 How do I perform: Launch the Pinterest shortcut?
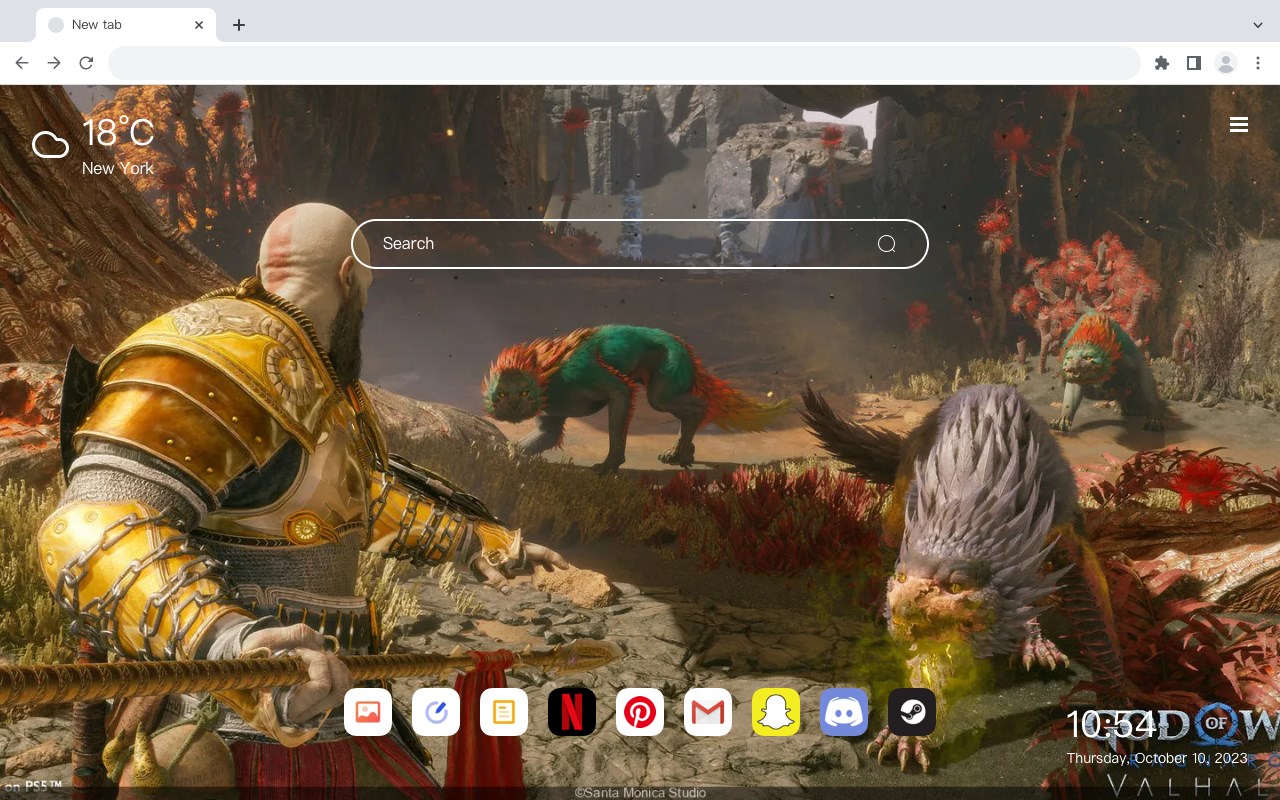coord(640,712)
